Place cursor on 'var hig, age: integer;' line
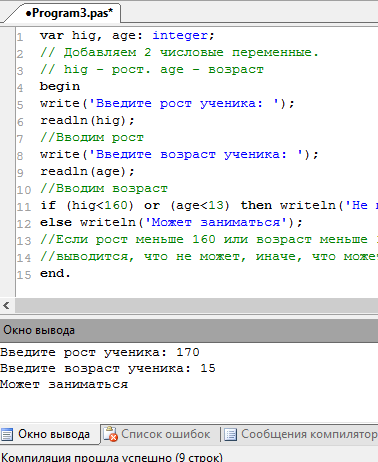 click(127, 35)
